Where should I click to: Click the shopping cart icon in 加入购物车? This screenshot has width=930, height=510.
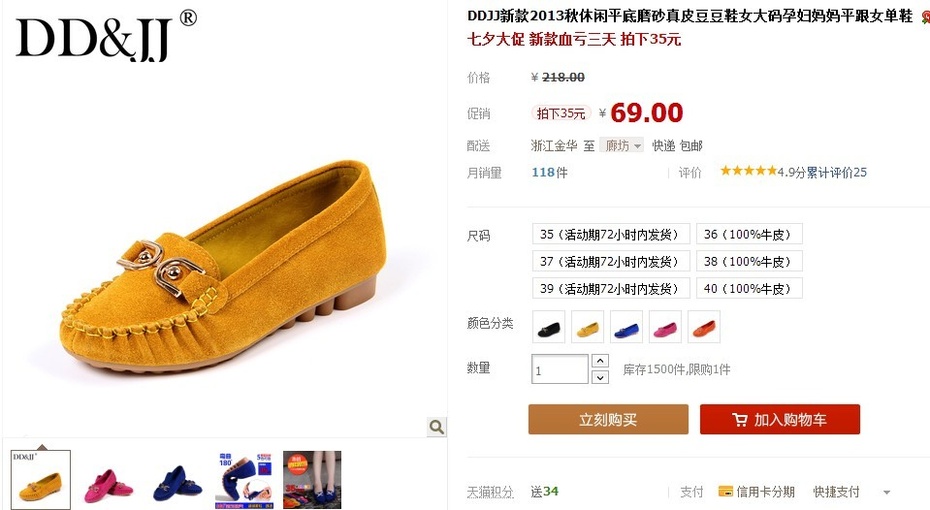(x=740, y=420)
